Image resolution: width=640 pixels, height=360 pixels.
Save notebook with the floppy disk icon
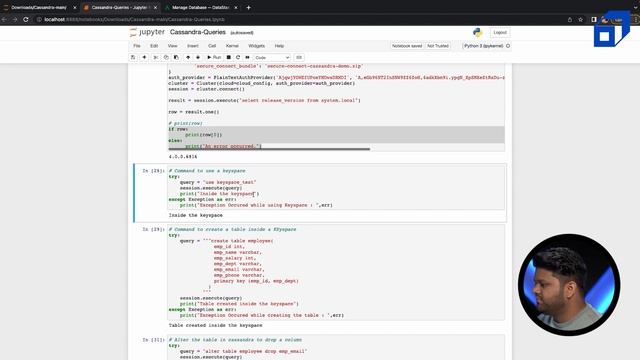click(x=133, y=58)
